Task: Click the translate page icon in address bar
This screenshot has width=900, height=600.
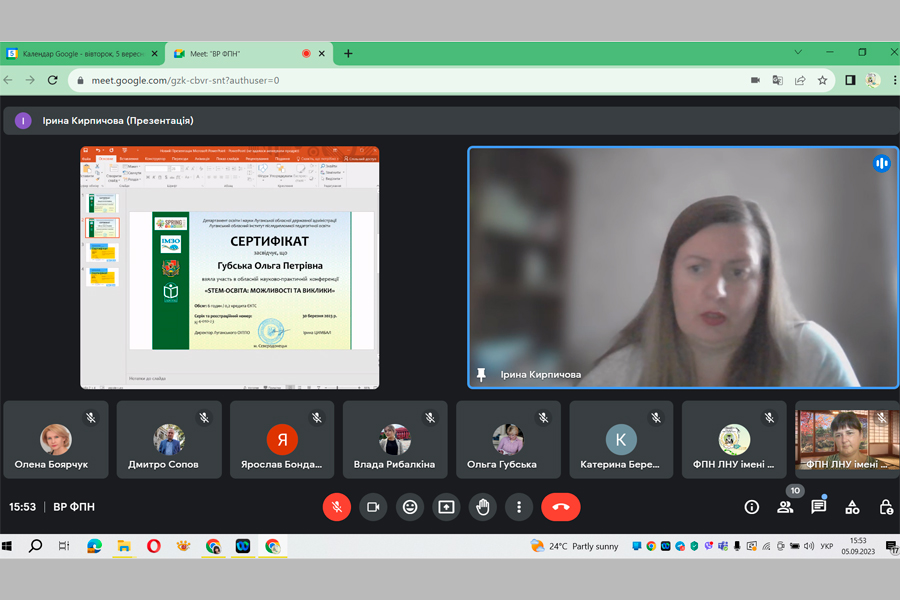Action: [x=777, y=80]
